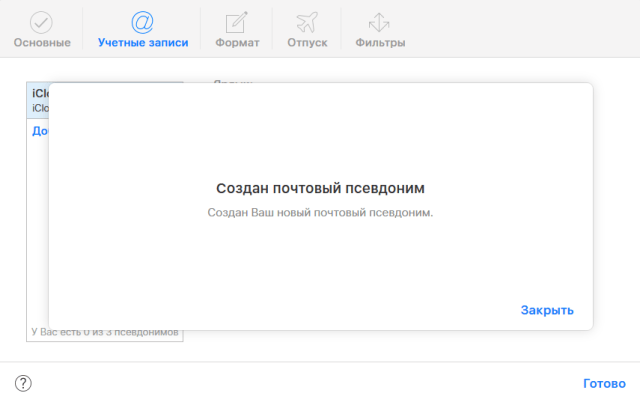This screenshot has width=640, height=399.
Task: Switch to the Основные tab label
Action: pos(42,42)
